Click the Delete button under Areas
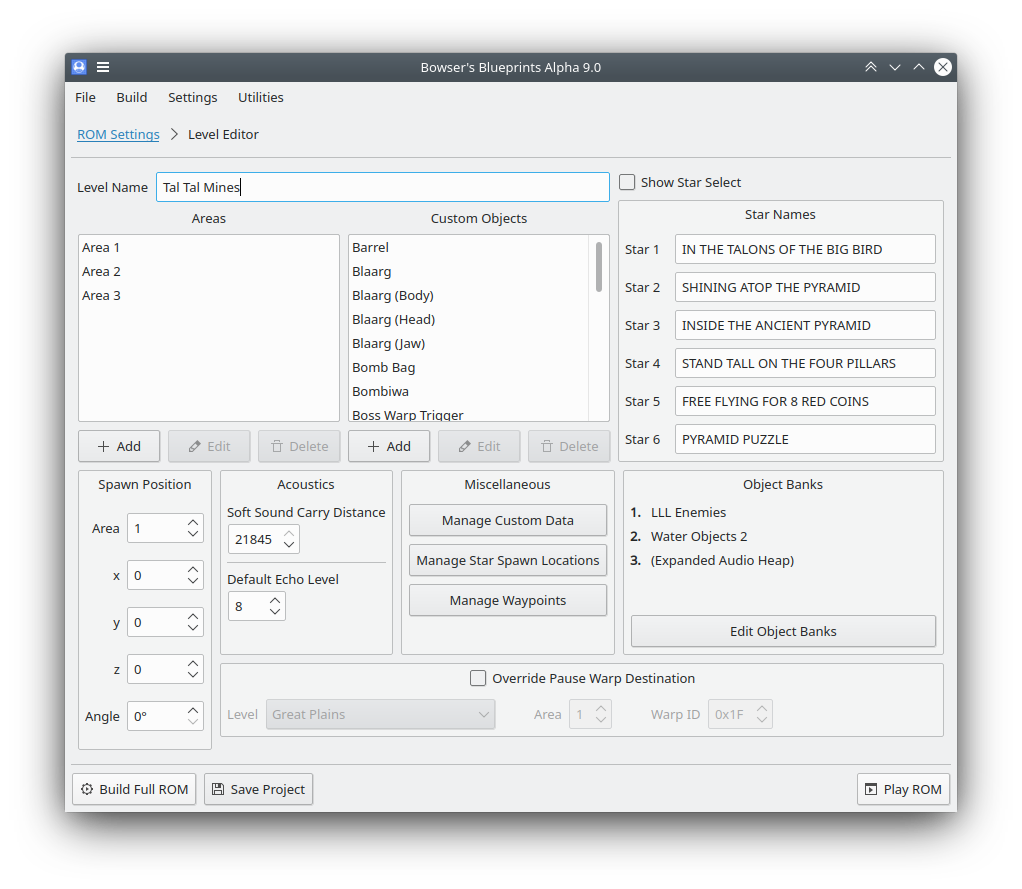Image resolution: width=1022 pixels, height=889 pixels. pos(299,446)
